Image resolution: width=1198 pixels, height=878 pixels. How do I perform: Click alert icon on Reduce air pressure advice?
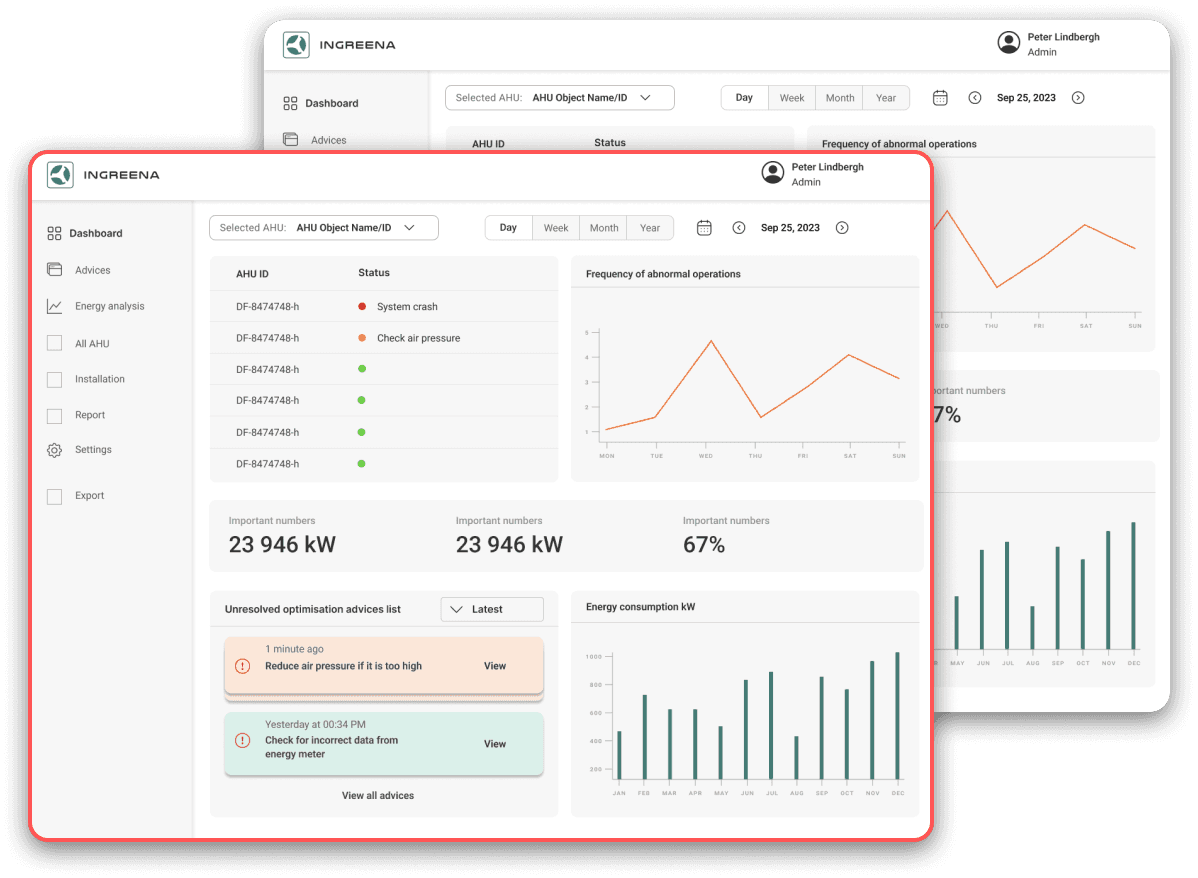(242, 666)
